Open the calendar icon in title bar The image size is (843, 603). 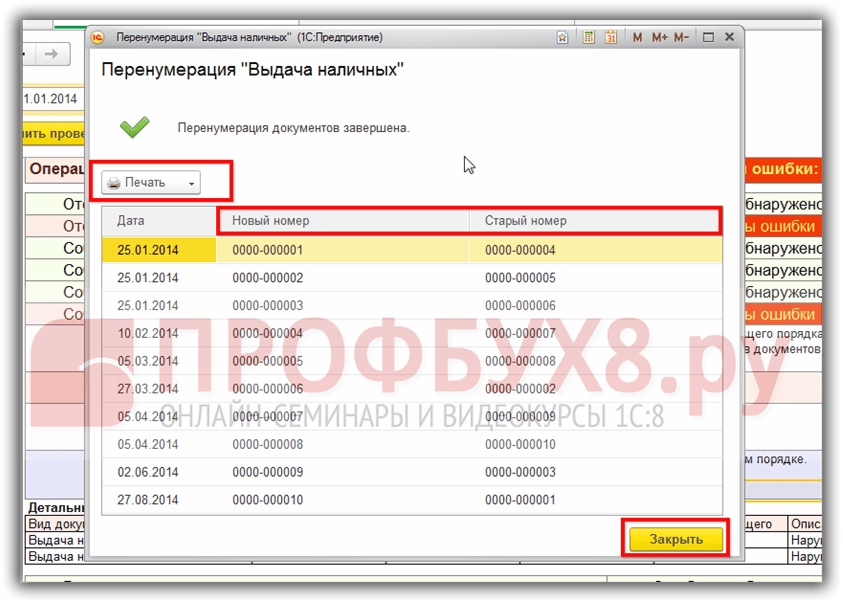(x=610, y=38)
